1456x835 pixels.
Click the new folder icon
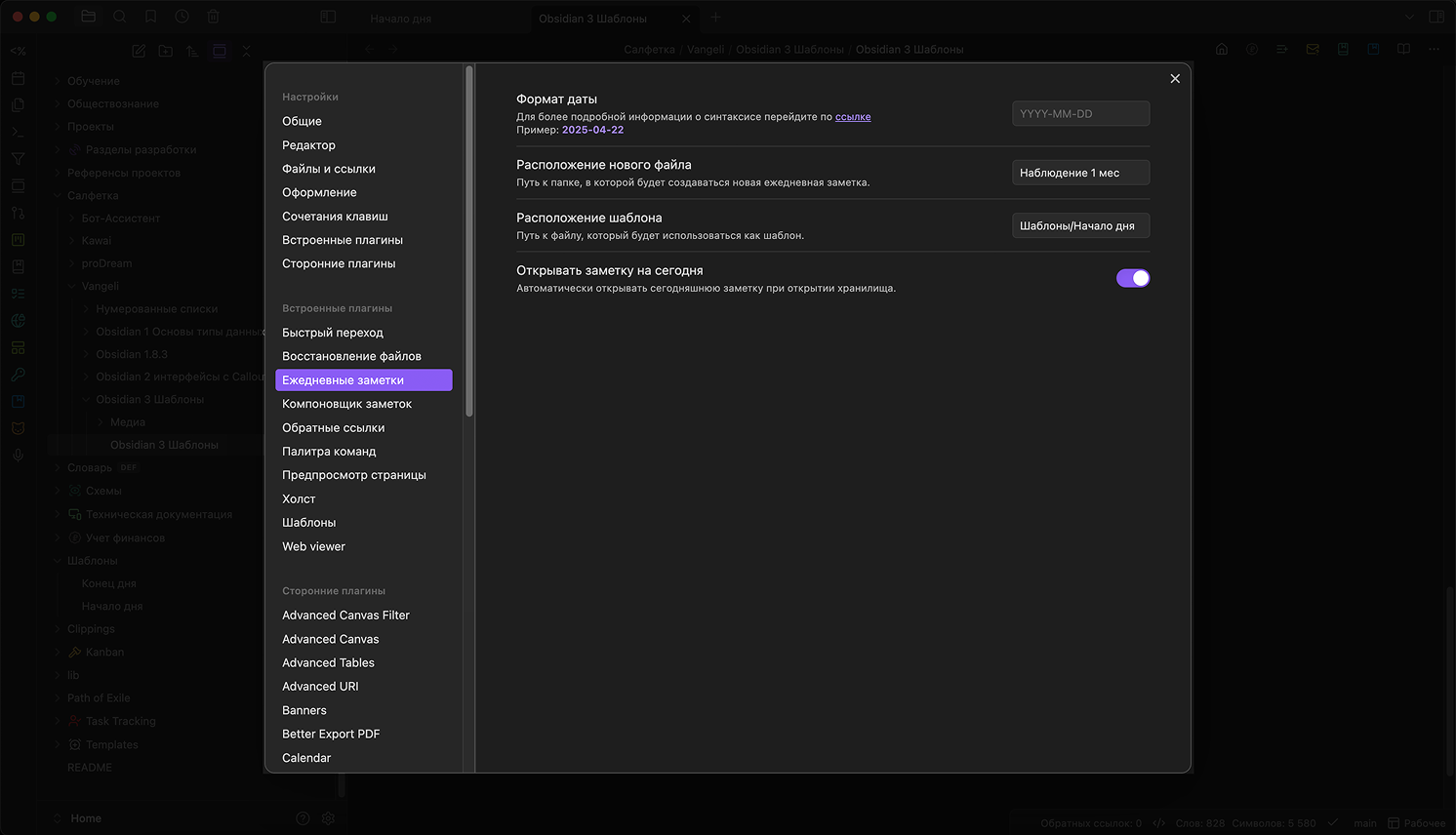tap(166, 51)
